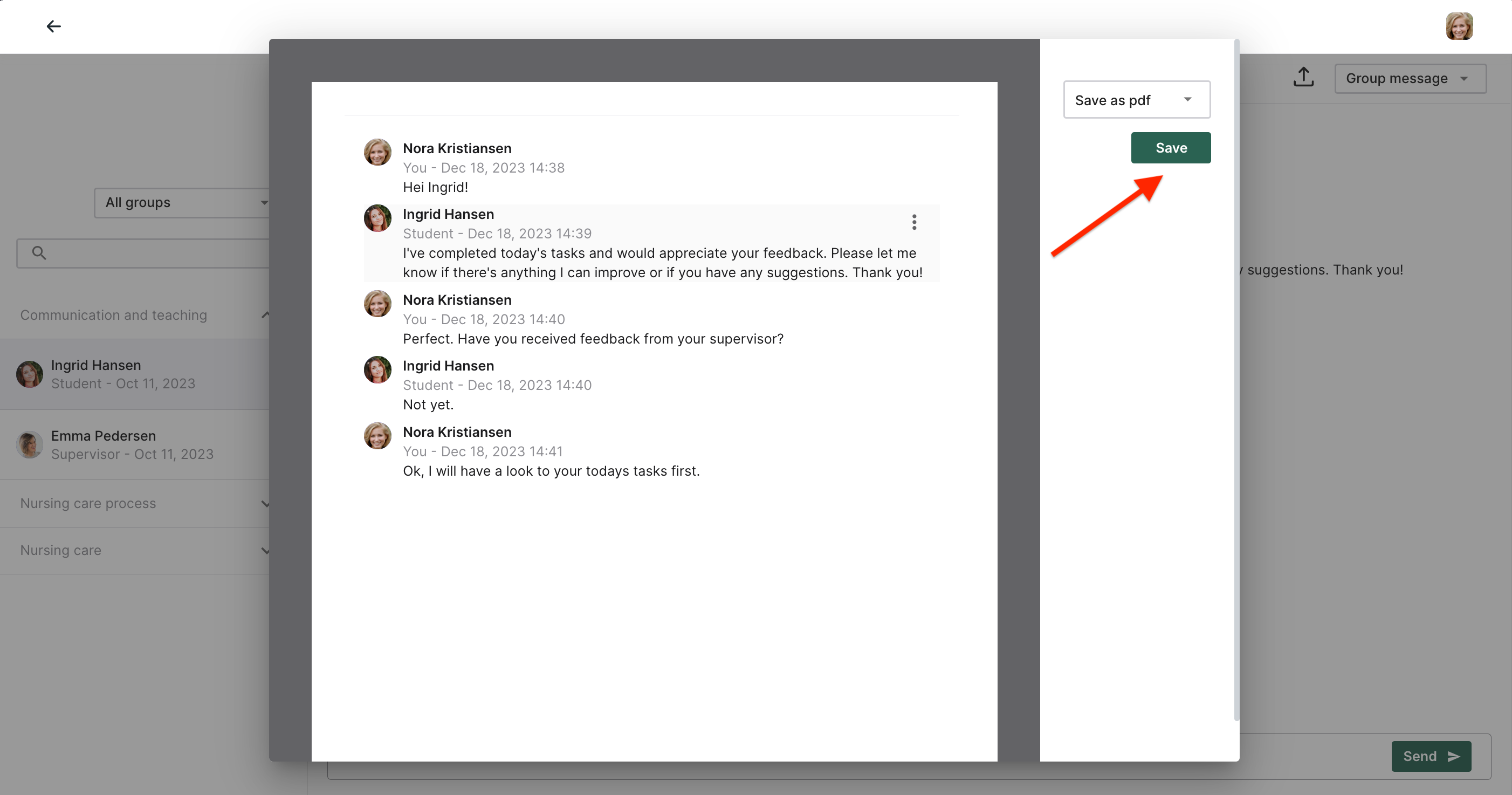Viewport: 1512px width, 795px height.
Task: Open the Group message dropdown
Action: (x=1410, y=79)
